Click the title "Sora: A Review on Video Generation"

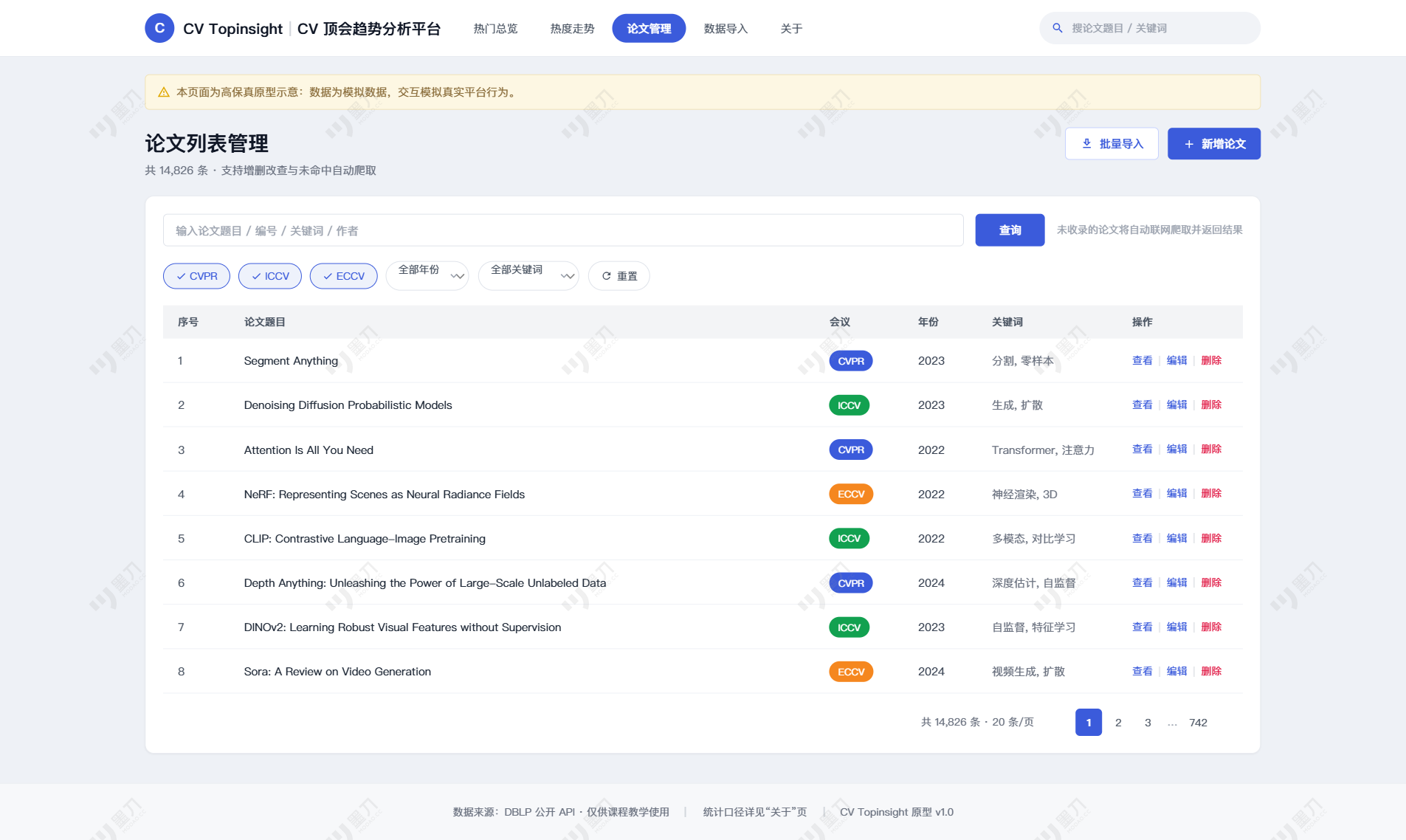click(x=337, y=672)
